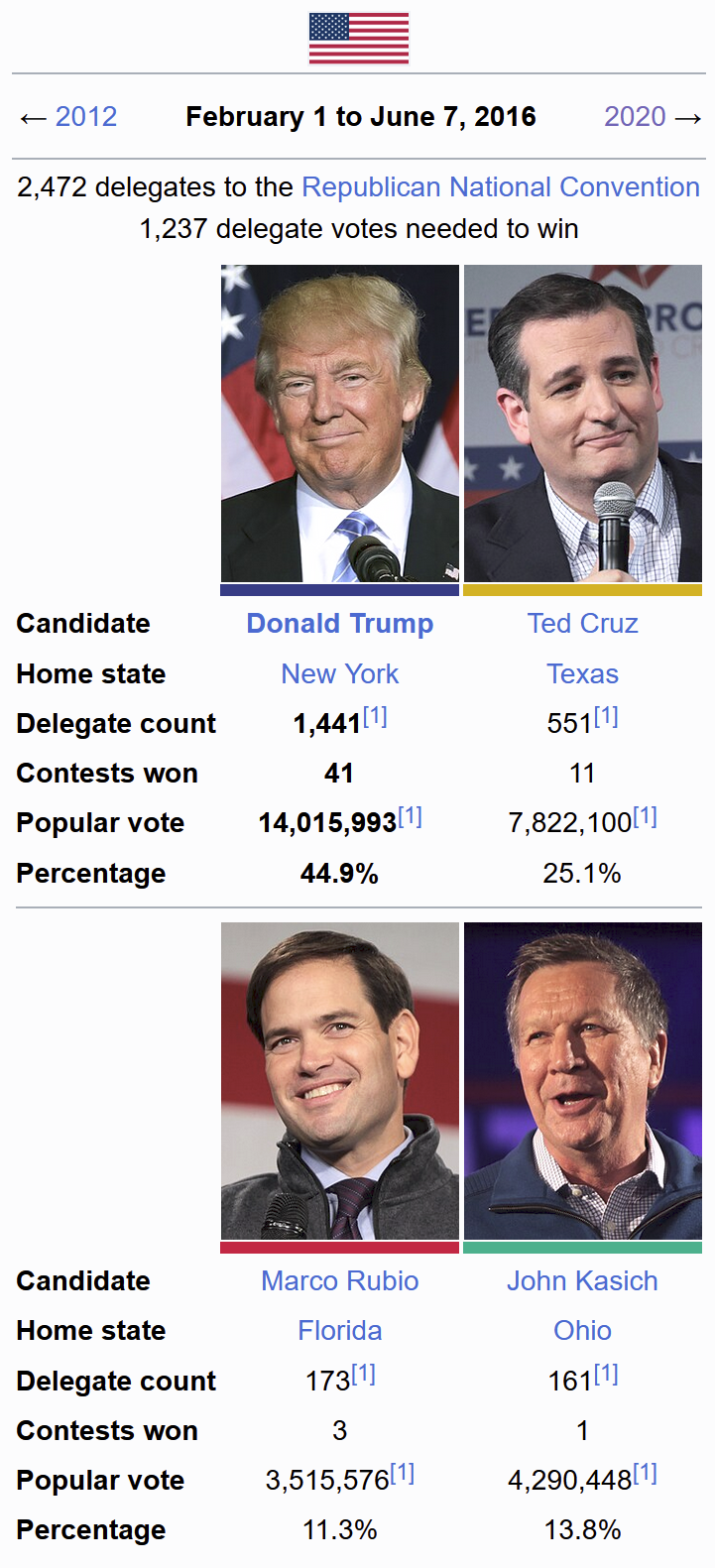Viewport: 715px width, 1568px height.
Task: Click the blue color bar under Trump
Action: click(340, 590)
